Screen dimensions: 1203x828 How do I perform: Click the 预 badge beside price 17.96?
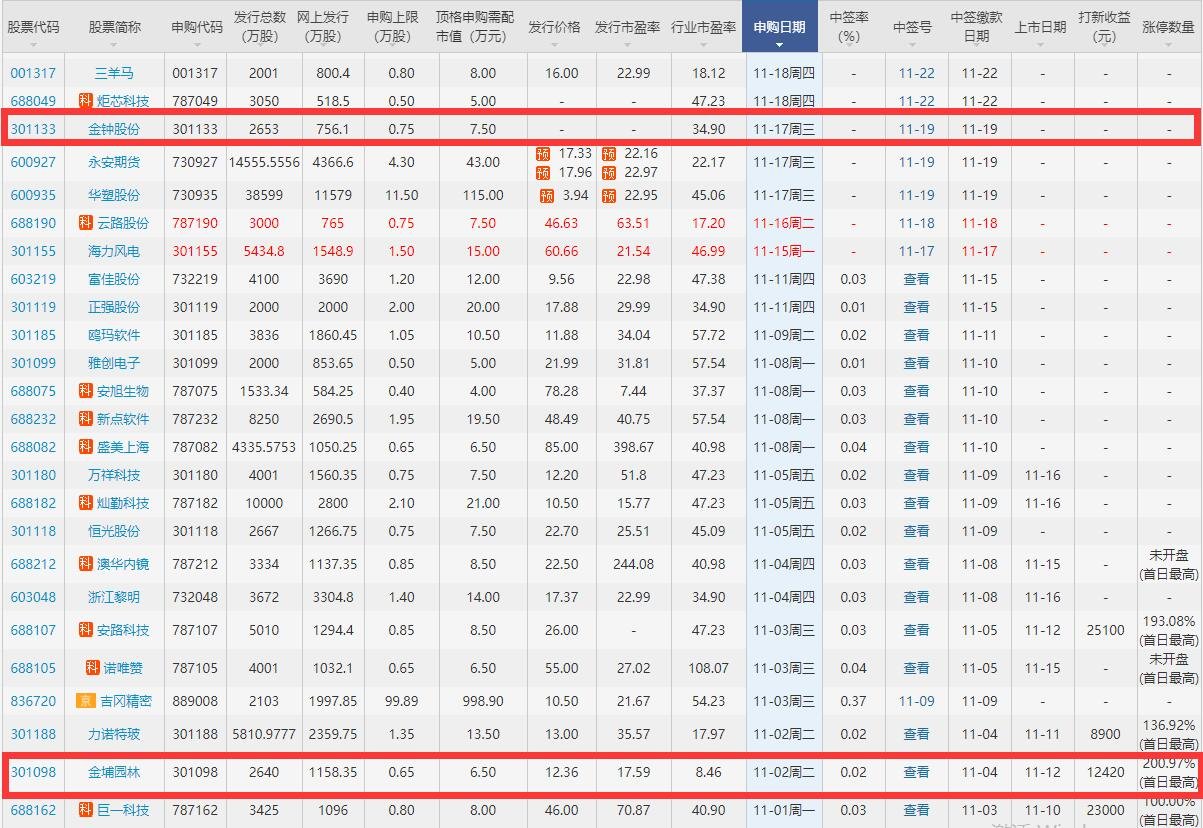point(543,172)
